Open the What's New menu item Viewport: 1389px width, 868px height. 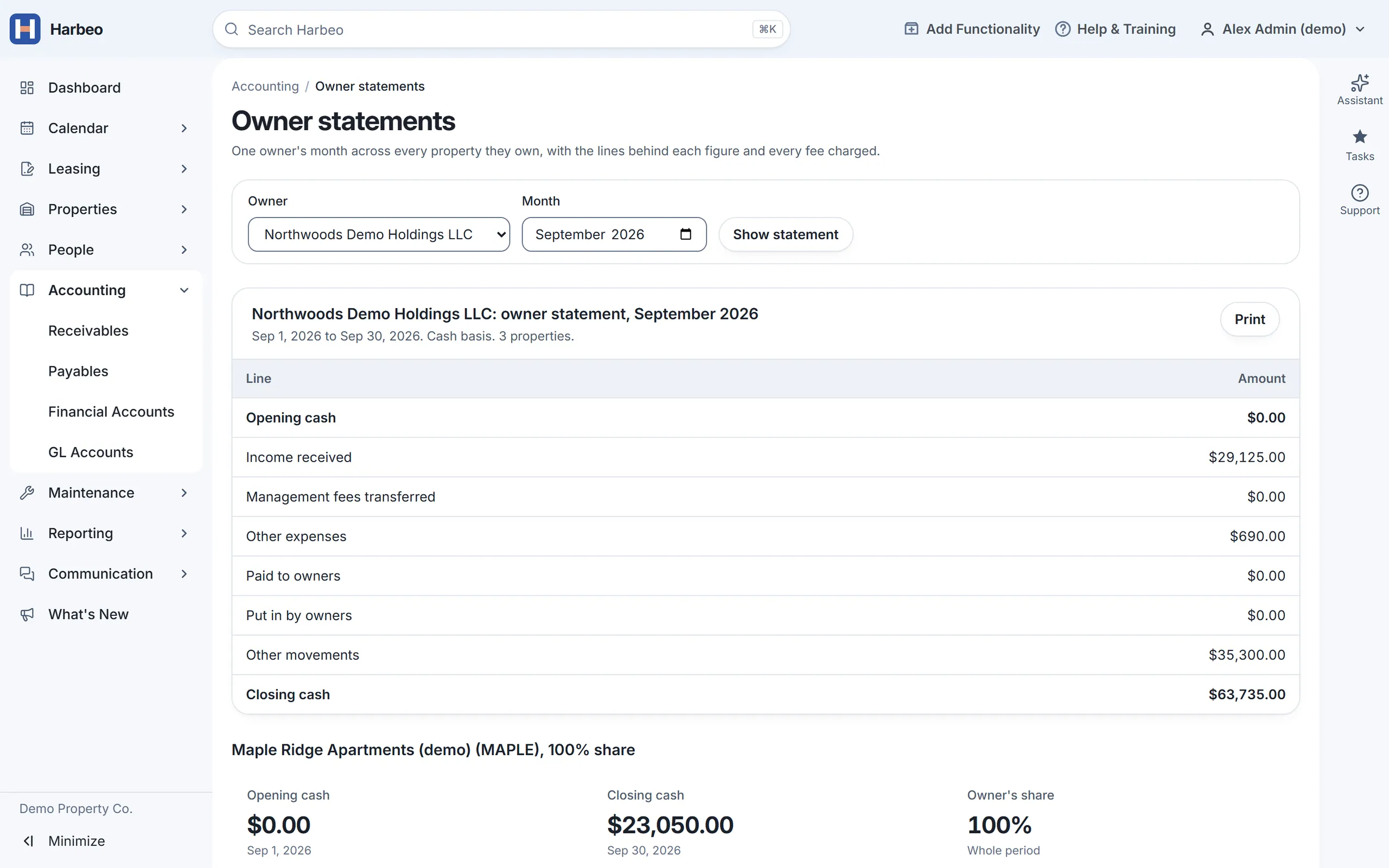106,614
